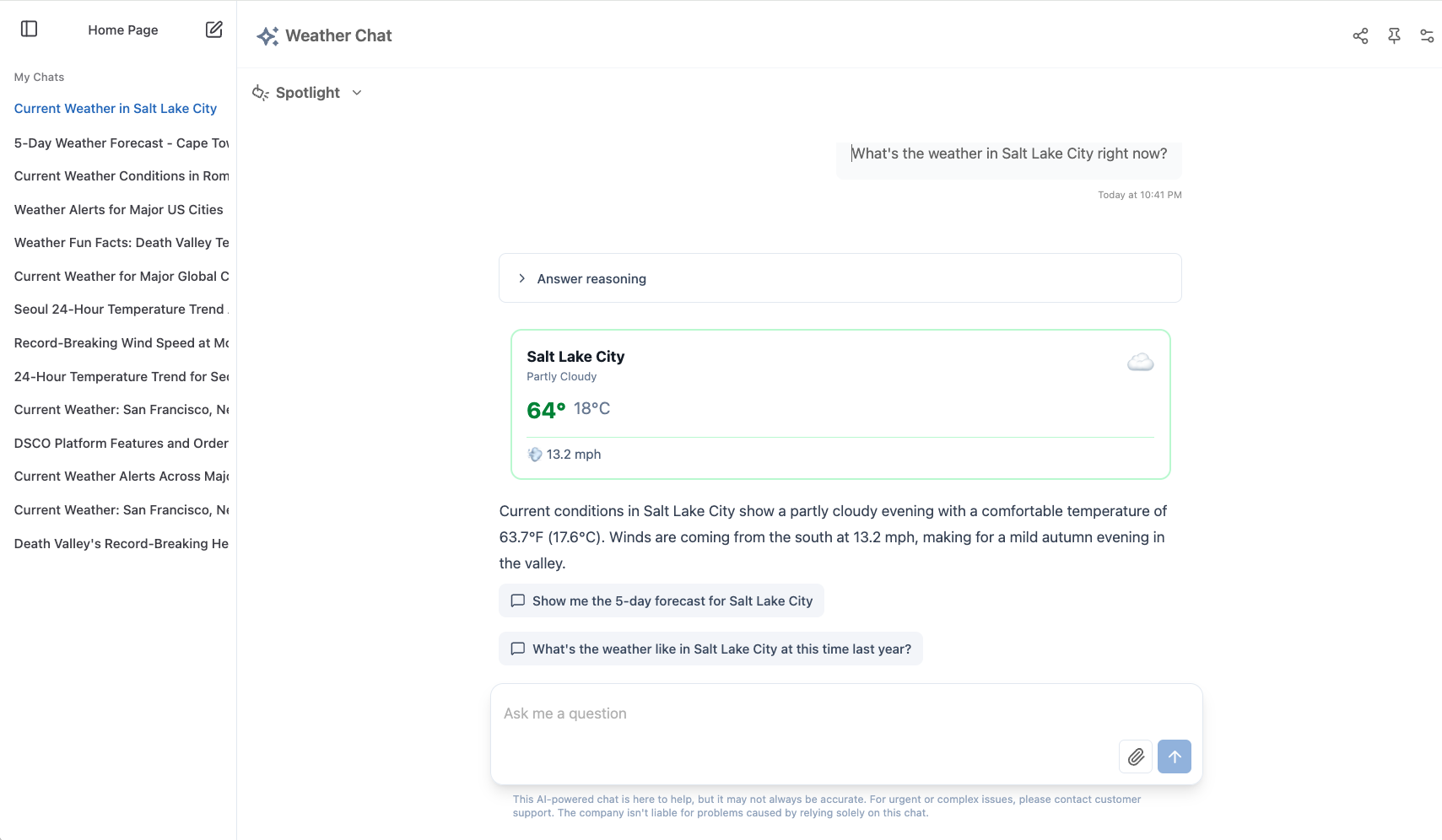Start a new chat with the compose icon
This screenshot has height=840, width=1442.
pos(213,29)
